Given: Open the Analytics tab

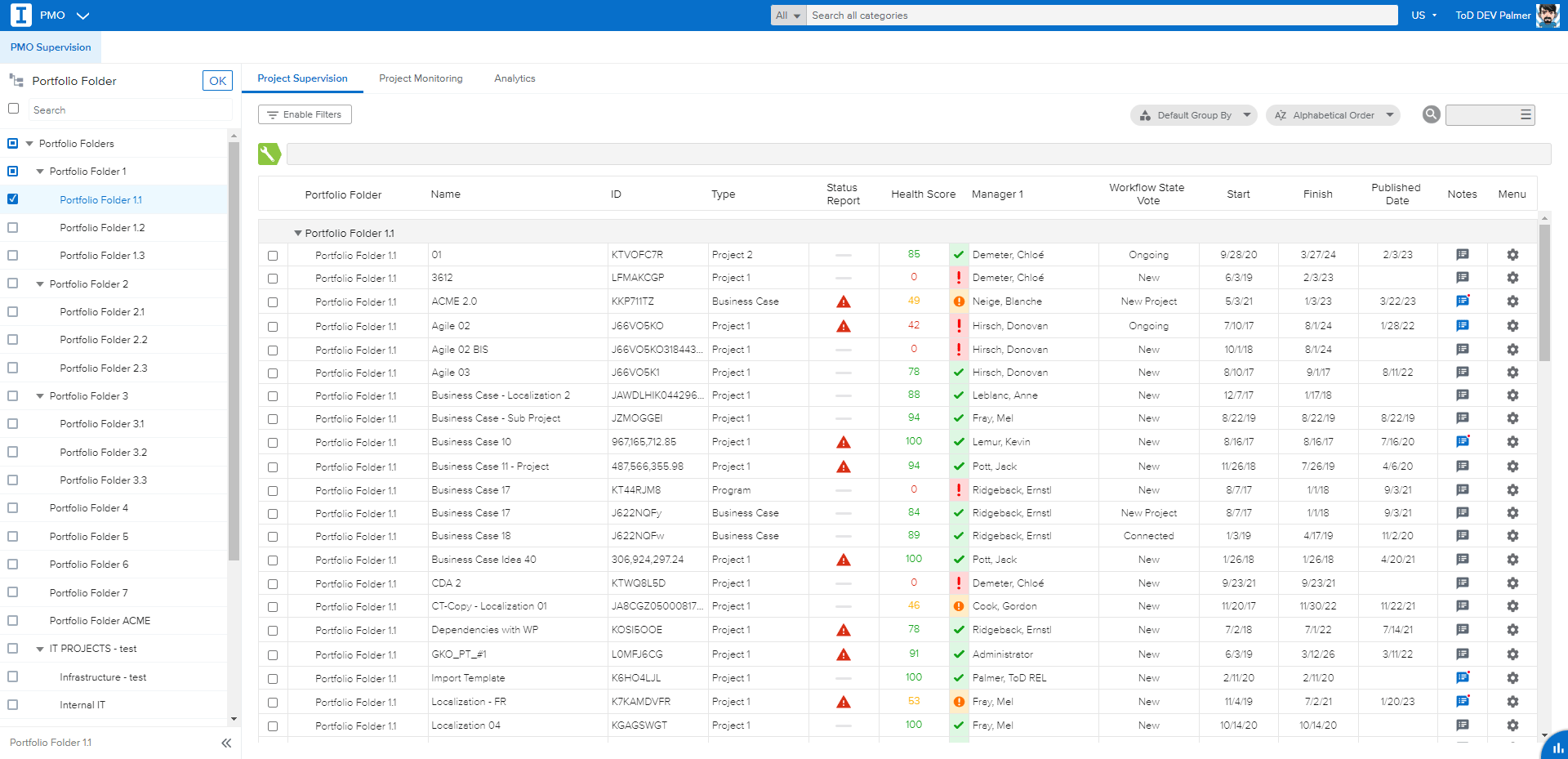Looking at the screenshot, I should click(514, 78).
